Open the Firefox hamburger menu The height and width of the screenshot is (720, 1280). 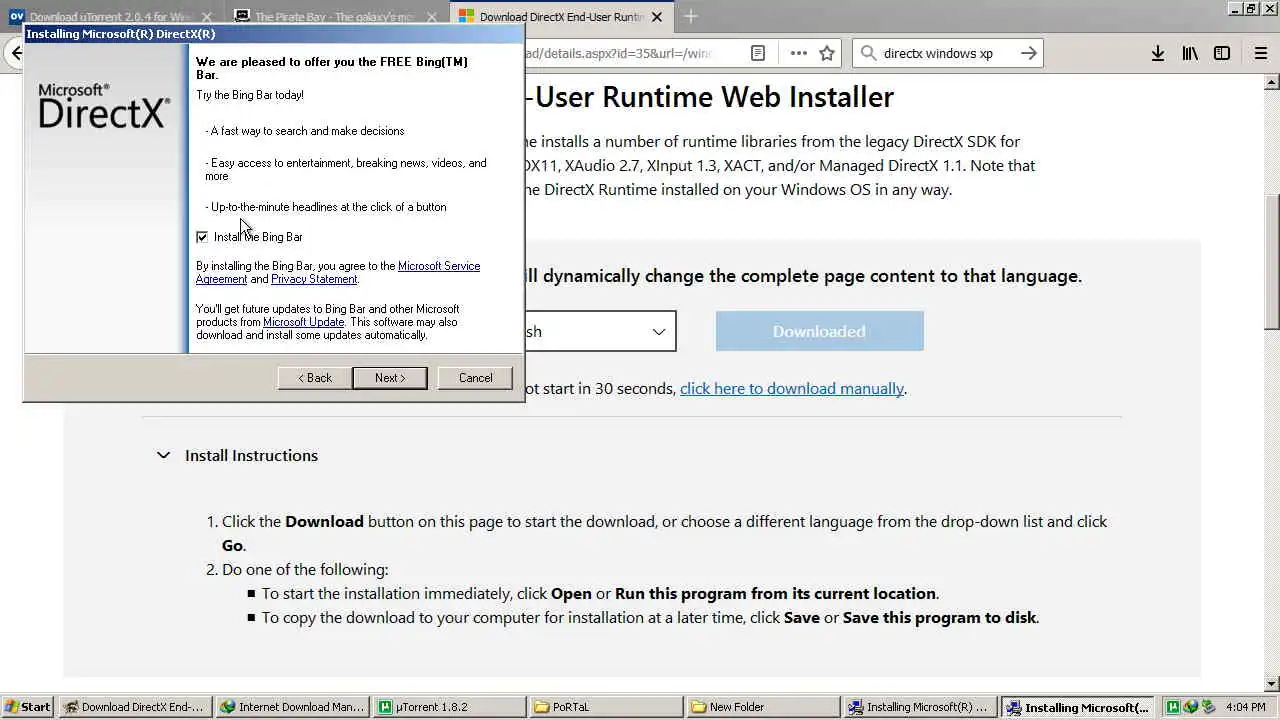1260,53
